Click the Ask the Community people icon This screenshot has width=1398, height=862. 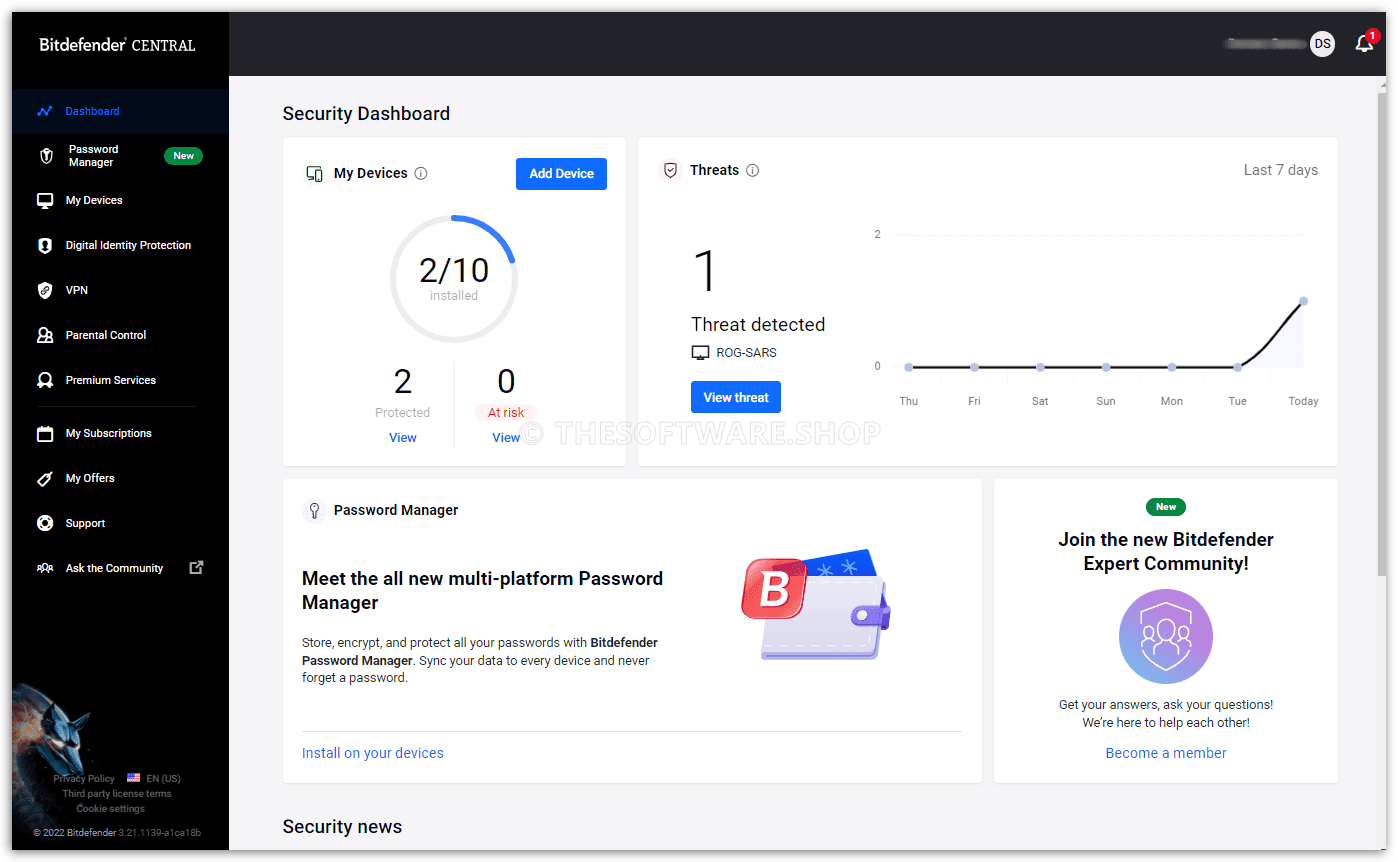point(45,568)
